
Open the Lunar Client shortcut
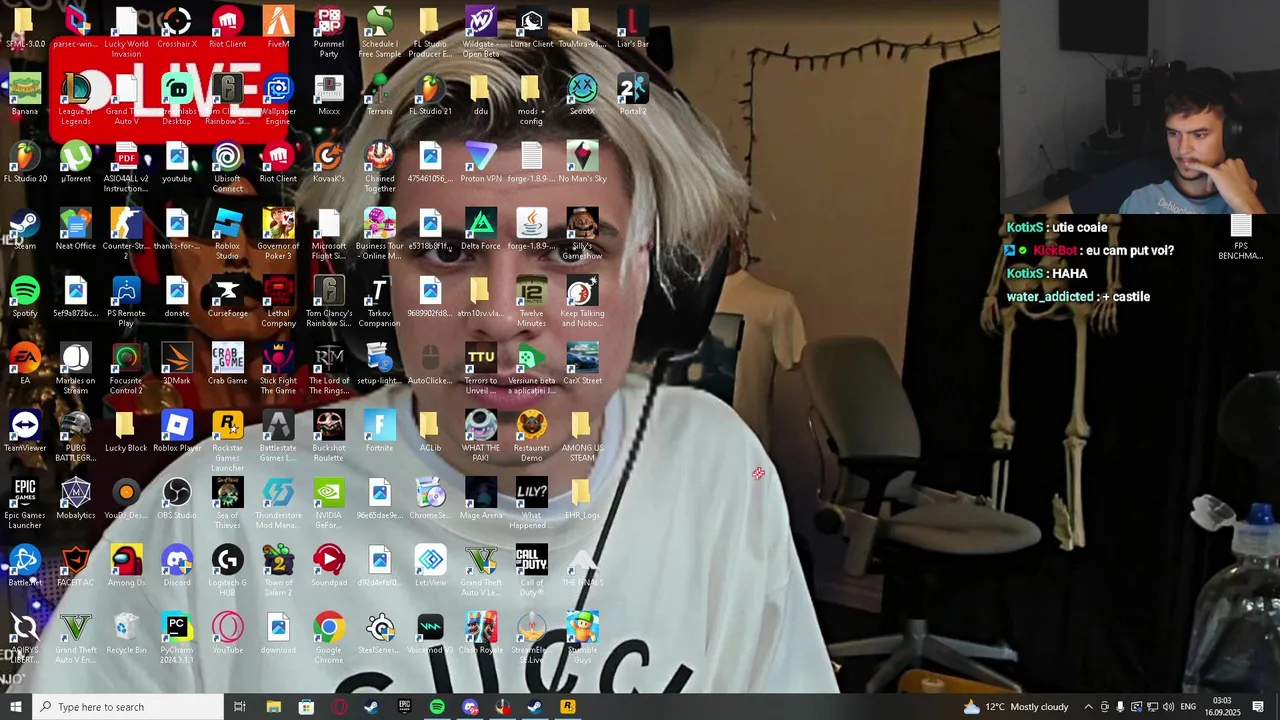(531, 29)
